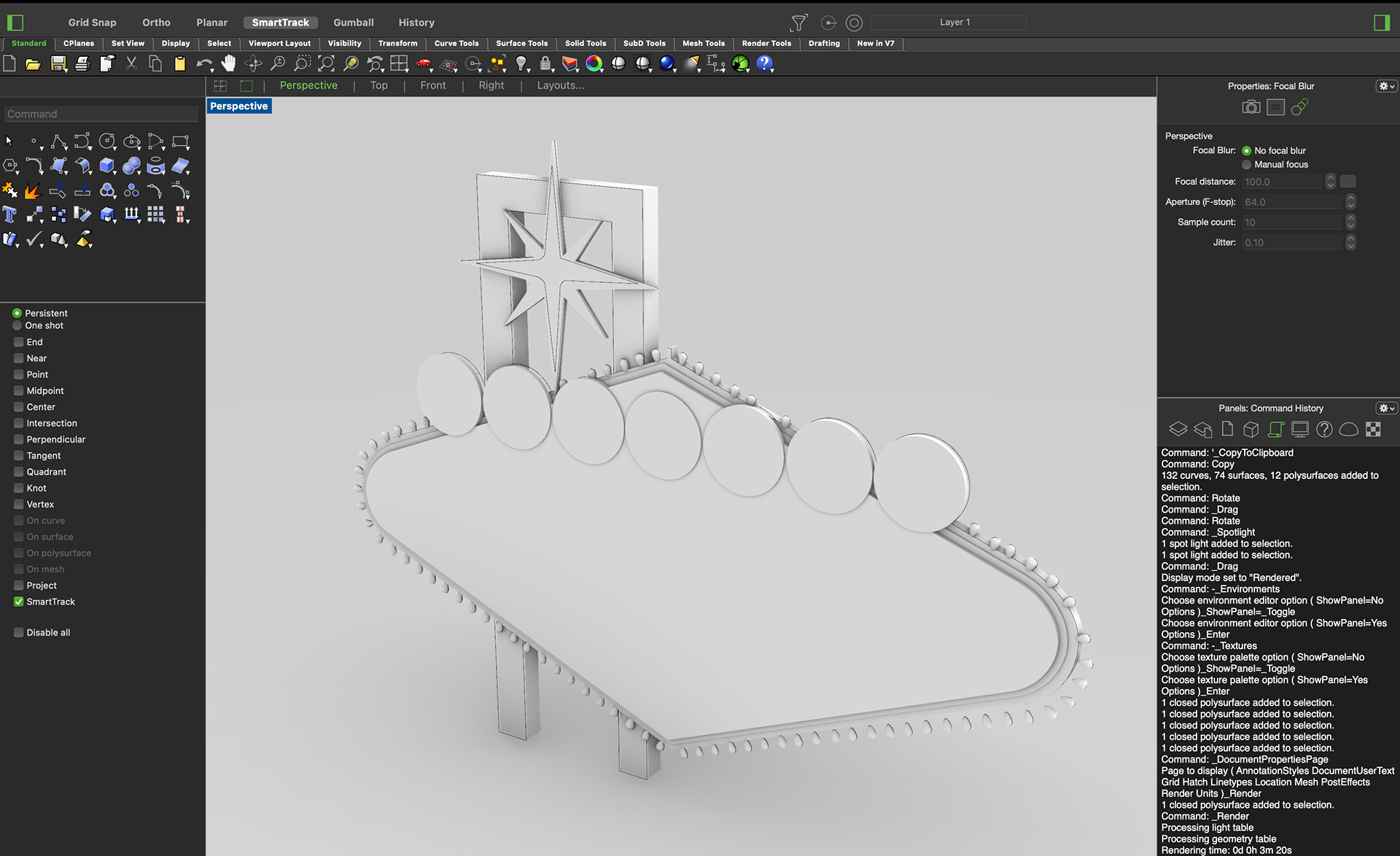Click the selection filter funnel icon
This screenshot has width=1400, height=856.
point(798,23)
